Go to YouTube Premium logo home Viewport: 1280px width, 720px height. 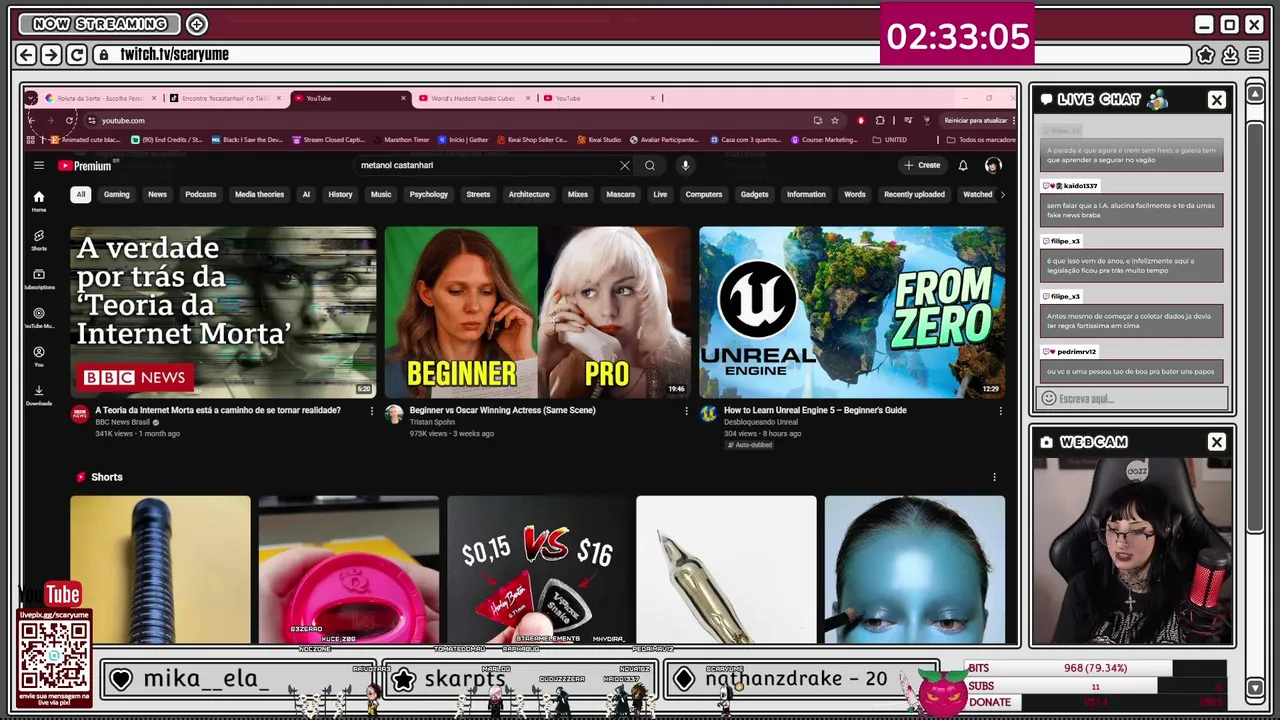pyautogui.click(x=84, y=166)
